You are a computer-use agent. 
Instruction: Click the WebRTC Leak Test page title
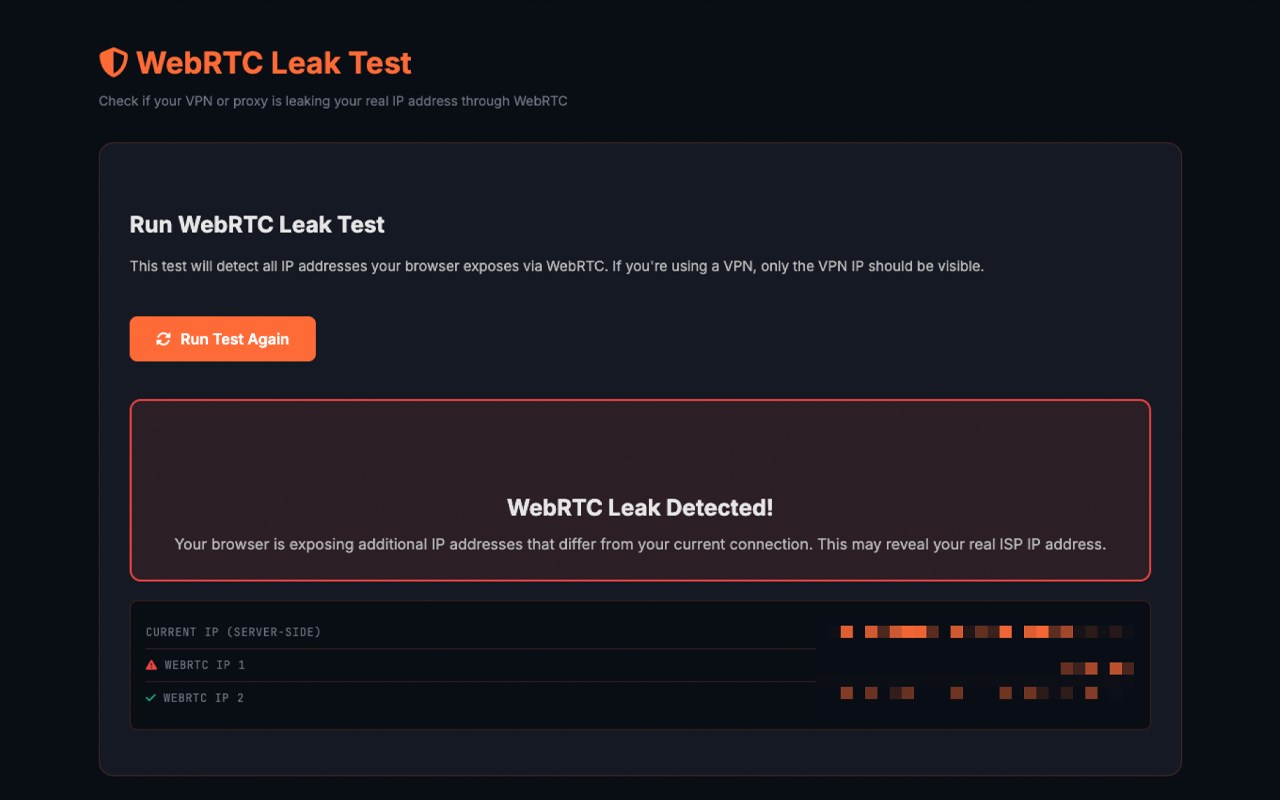(274, 63)
